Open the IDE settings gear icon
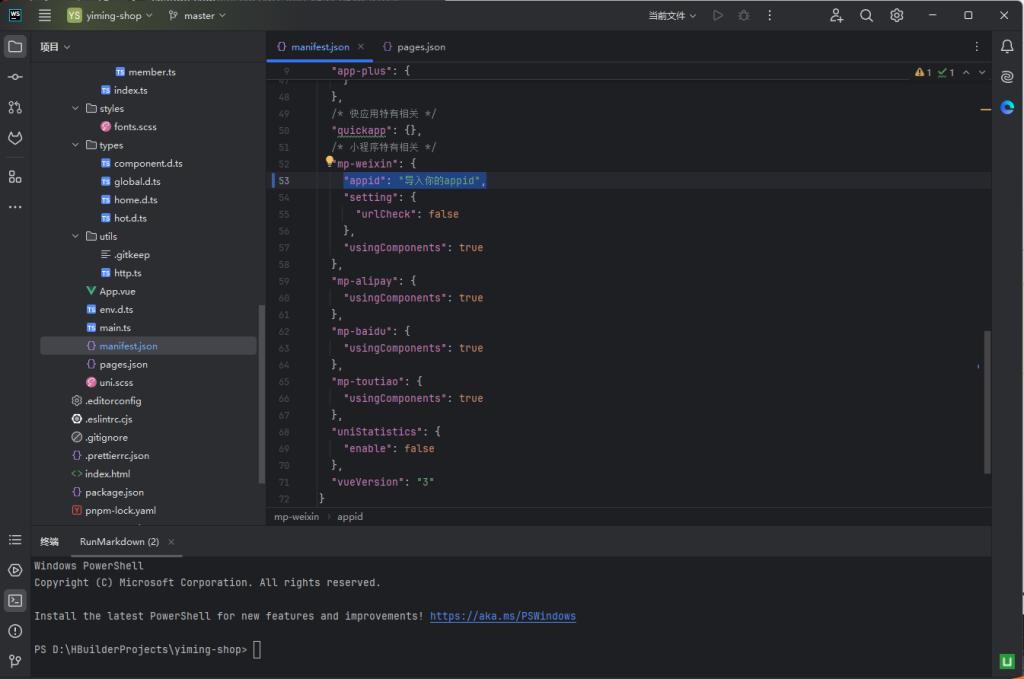This screenshot has height=679, width=1024. tap(897, 16)
